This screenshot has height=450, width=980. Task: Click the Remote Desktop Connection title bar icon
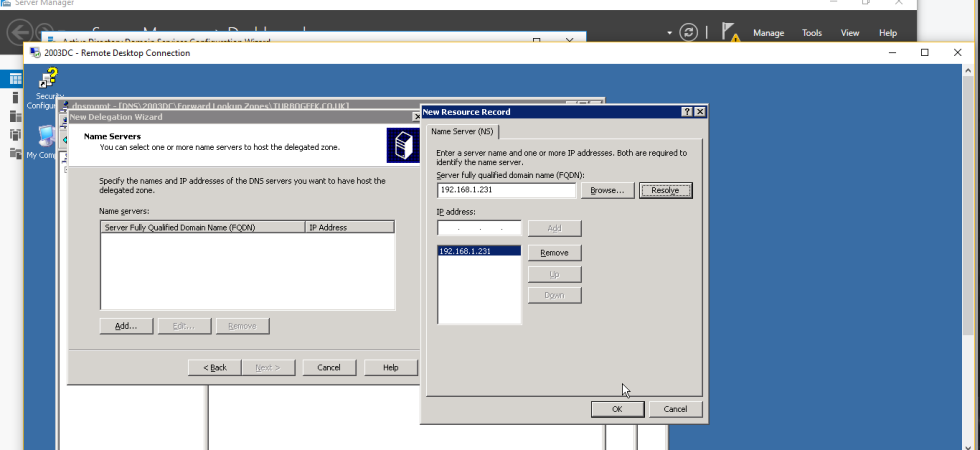36,52
